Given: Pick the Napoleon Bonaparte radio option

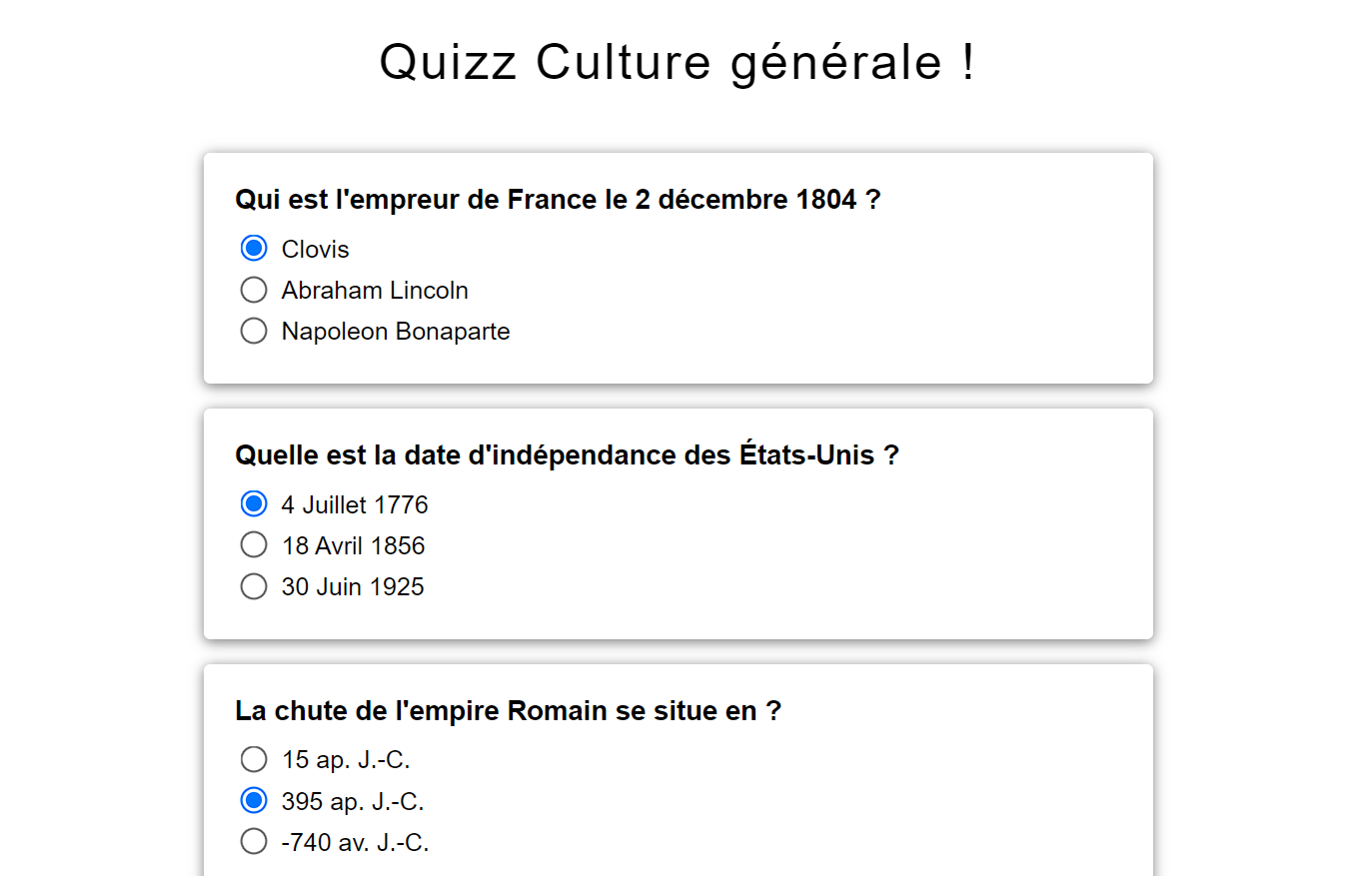Looking at the screenshot, I should (x=254, y=331).
